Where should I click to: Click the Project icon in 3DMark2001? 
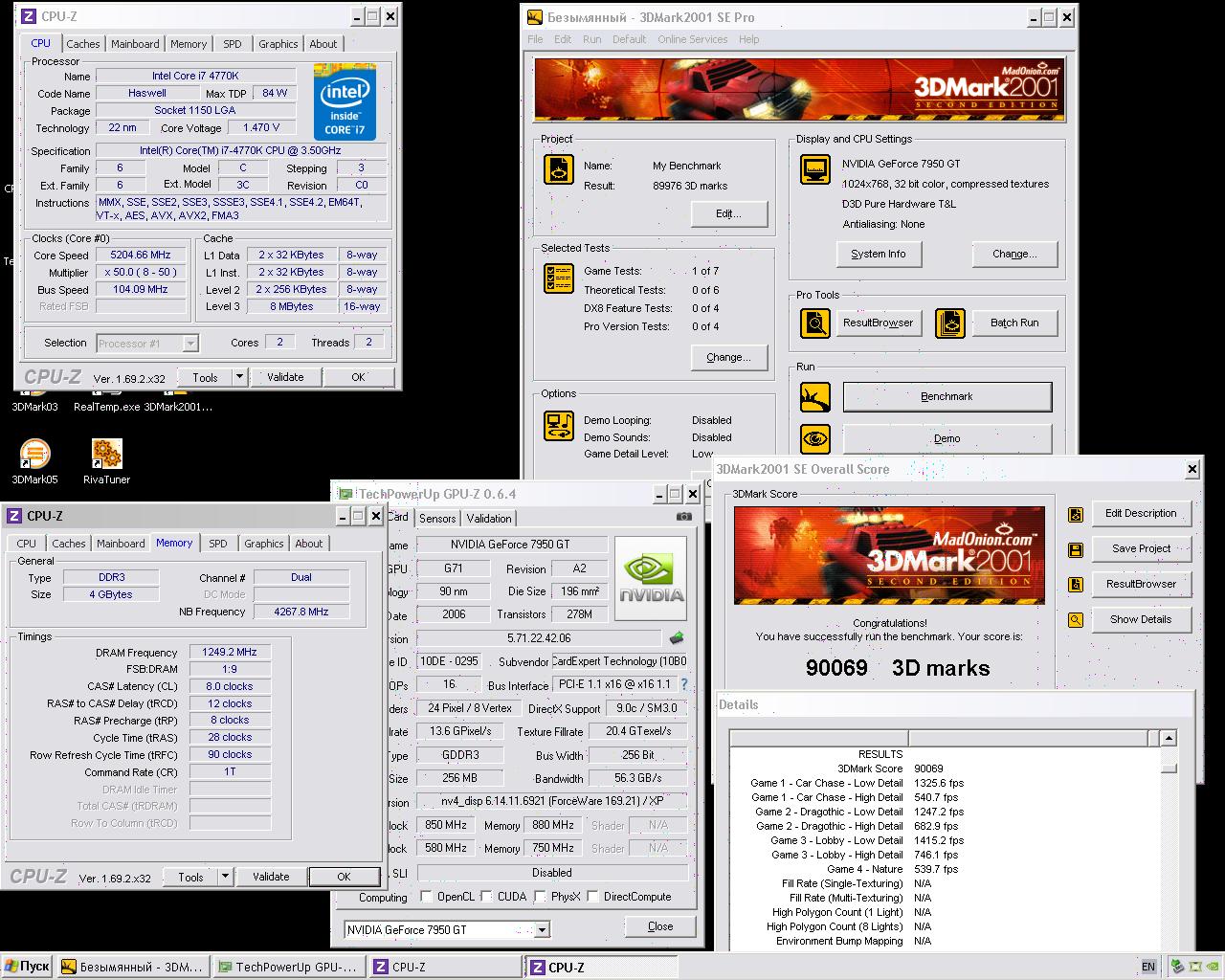(x=559, y=169)
